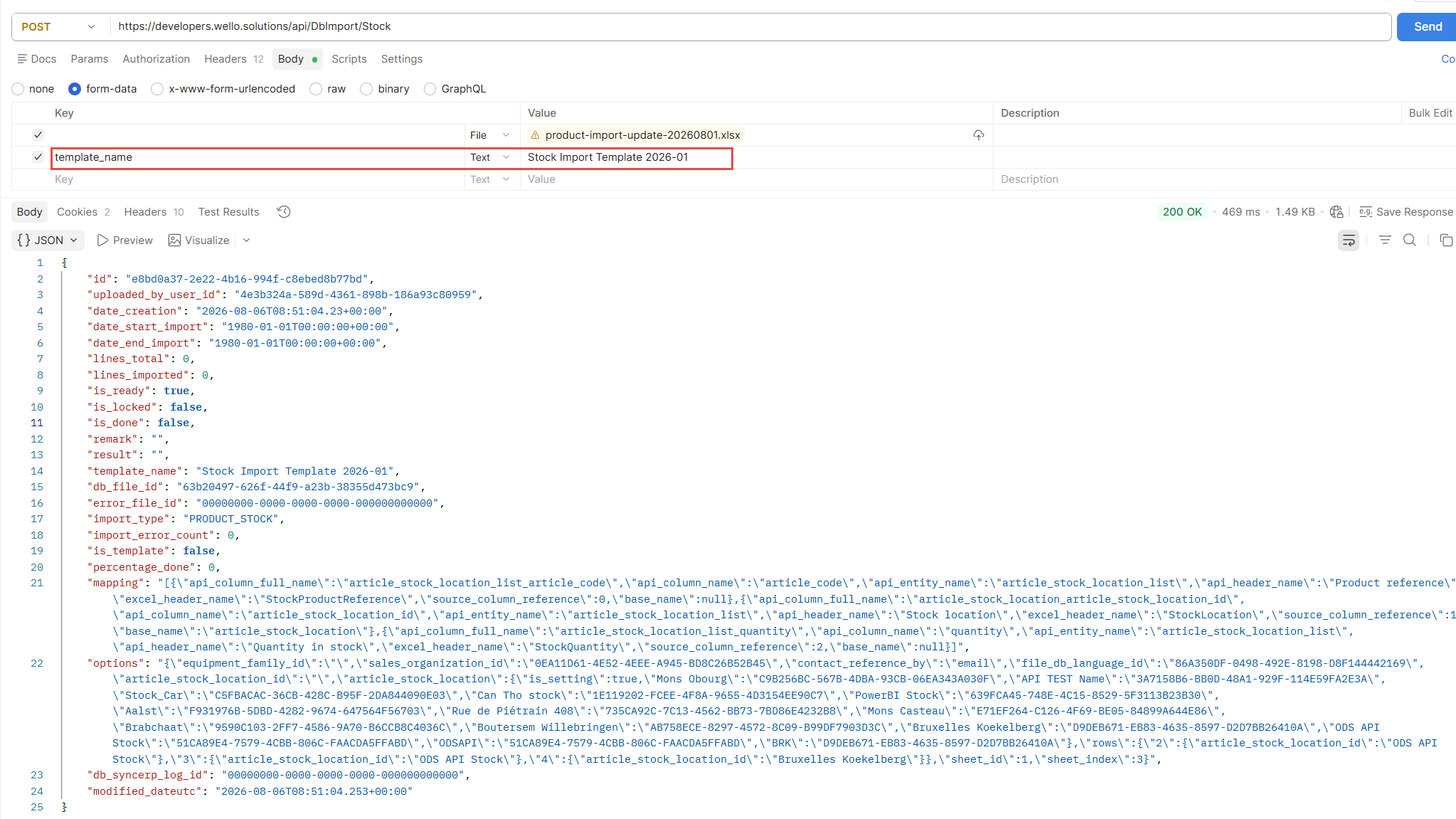
Task: Click the Docs icon in the request tabs
Action: coord(22,59)
